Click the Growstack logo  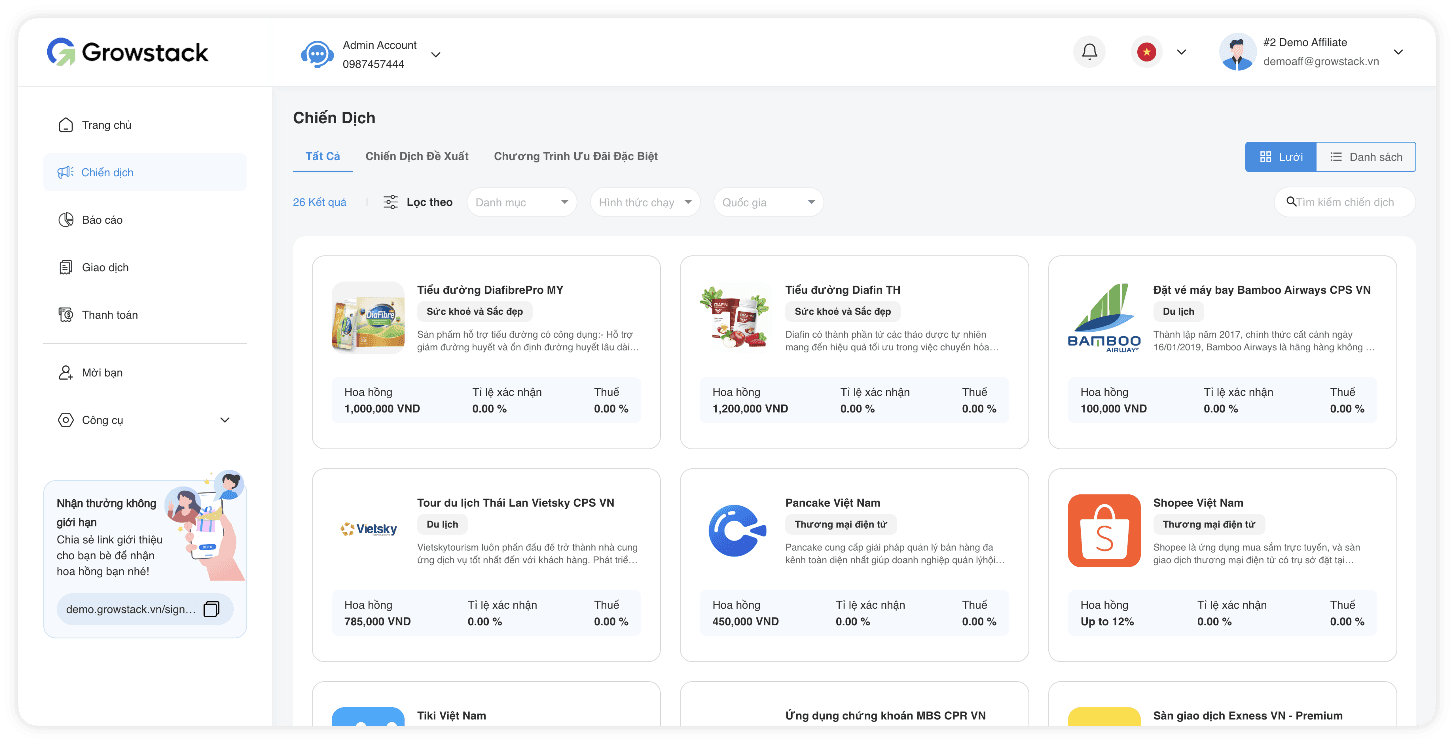(128, 52)
